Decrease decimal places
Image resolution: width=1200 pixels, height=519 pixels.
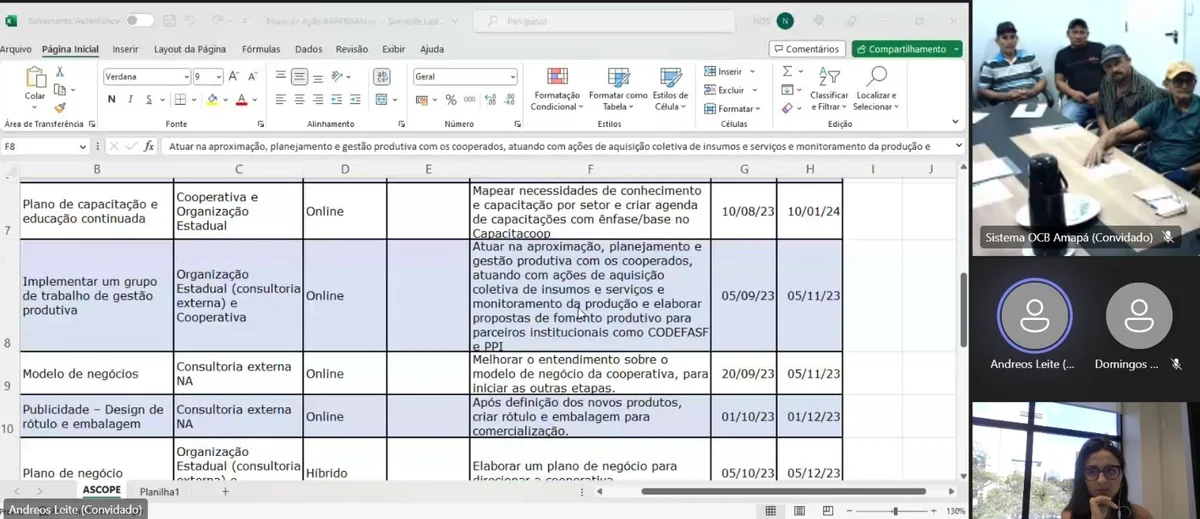point(508,100)
